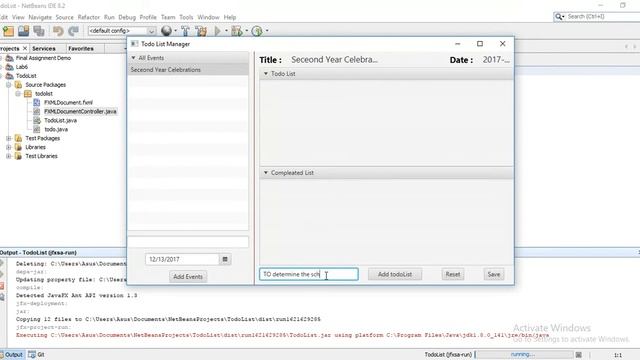Select FXMLDocument.fxml file
640x360 pixels.
pos(68,102)
